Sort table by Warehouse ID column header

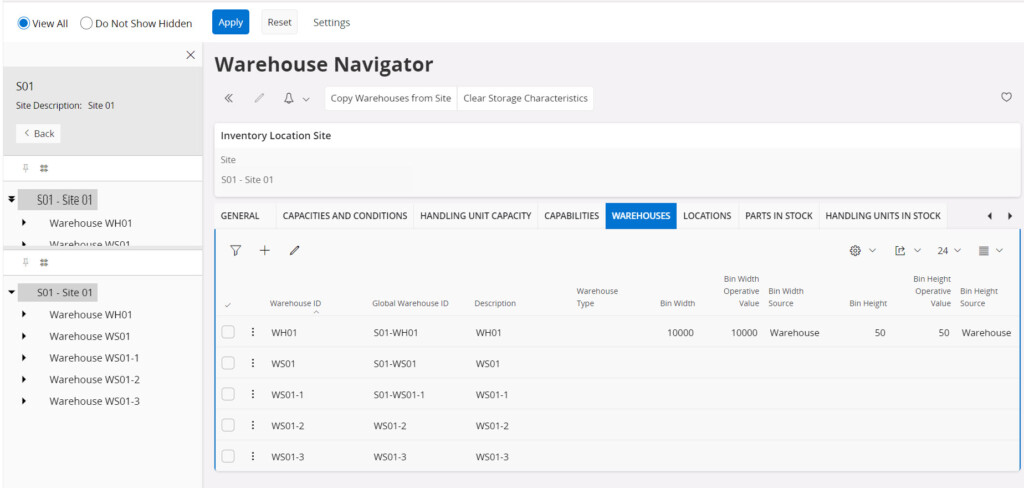click(295, 303)
